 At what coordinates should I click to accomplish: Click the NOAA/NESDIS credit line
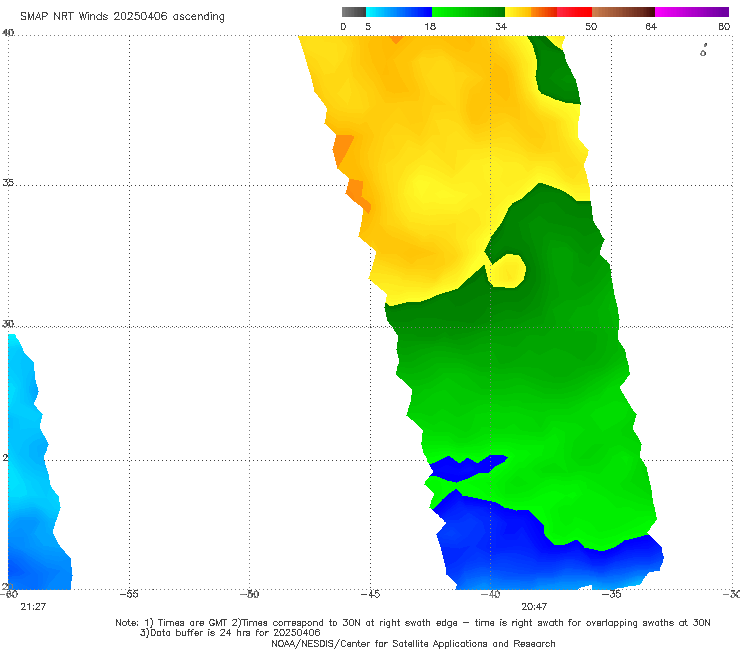click(413, 643)
